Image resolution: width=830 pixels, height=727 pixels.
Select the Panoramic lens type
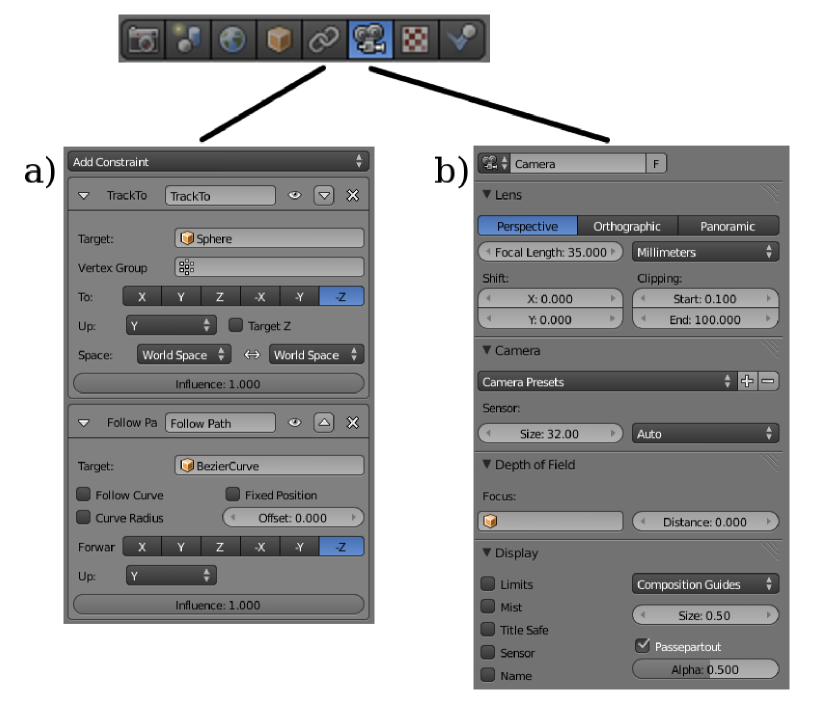click(x=728, y=226)
